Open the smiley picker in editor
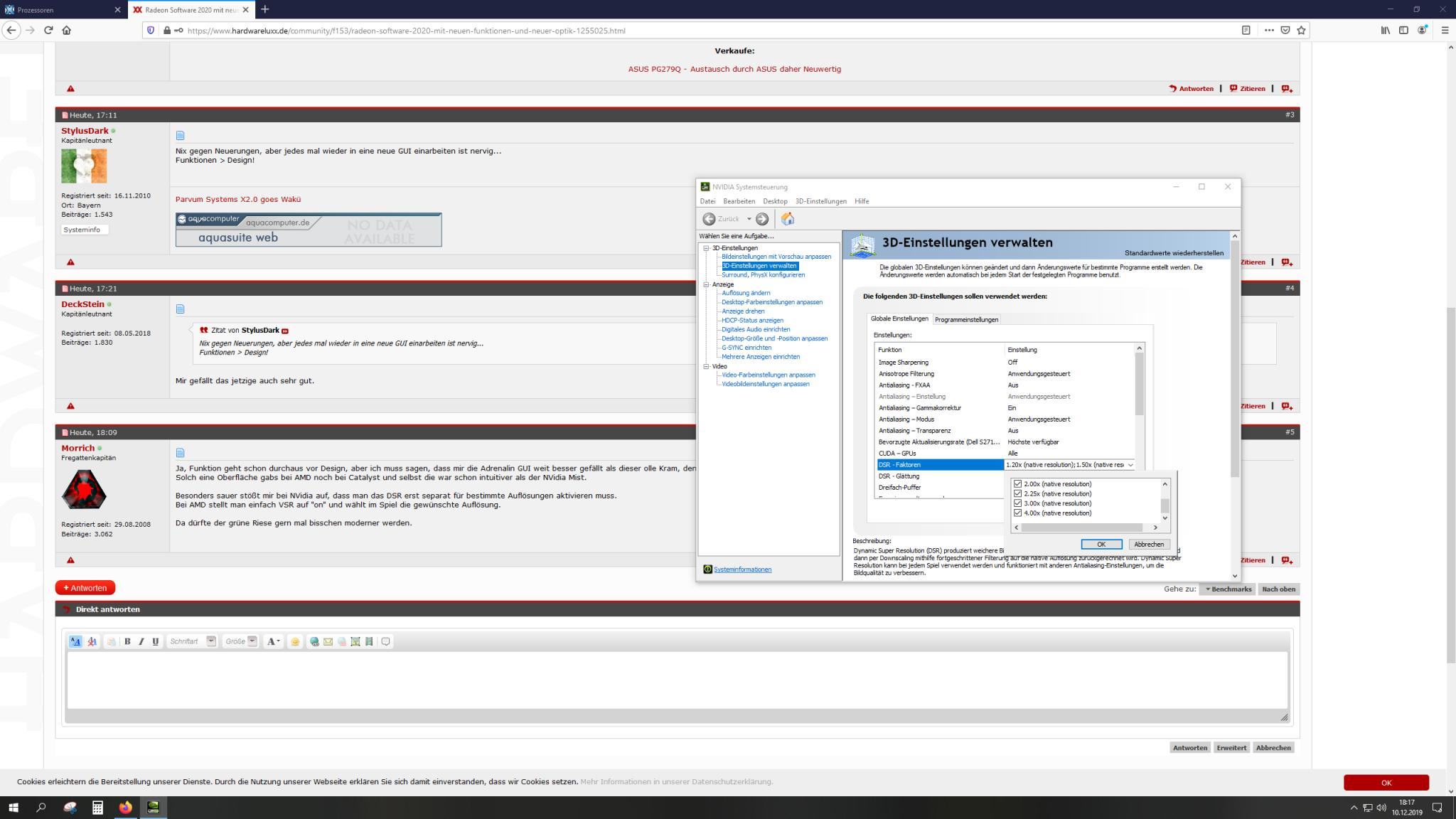This screenshot has height=819, width=1456. [295, 641]
